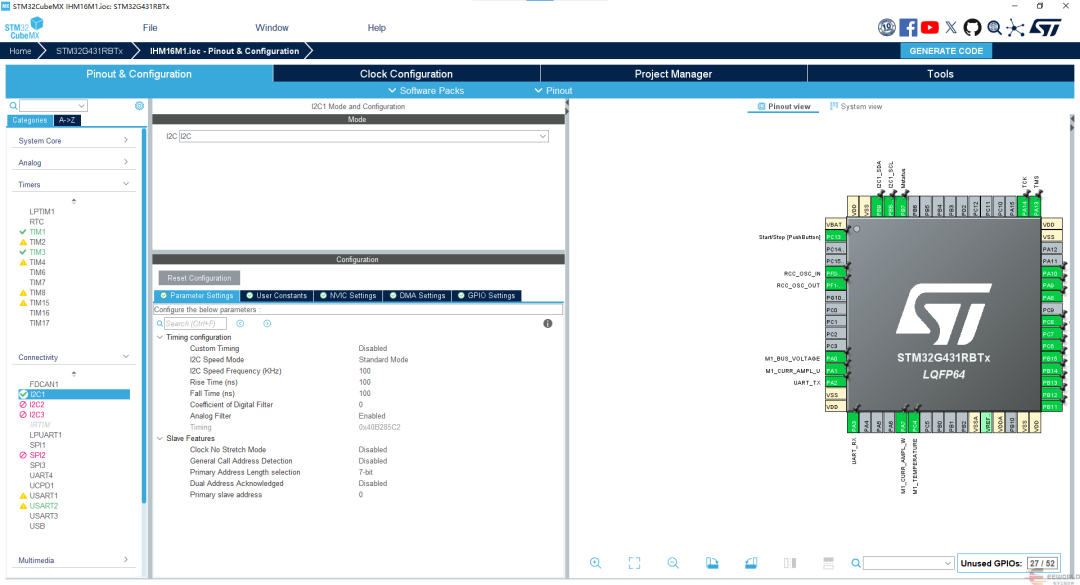Open the User Constants tab
Viewport: 1080px width, 585px height.
276,296
